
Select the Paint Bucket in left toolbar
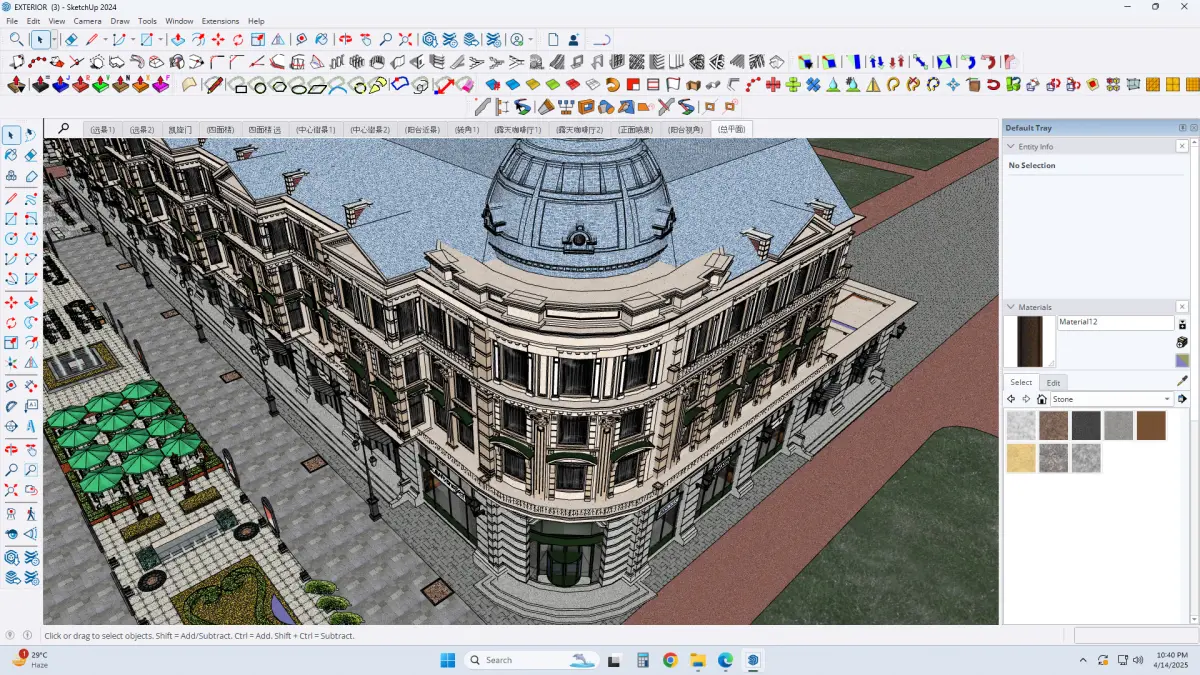click(x=11, y=155)
